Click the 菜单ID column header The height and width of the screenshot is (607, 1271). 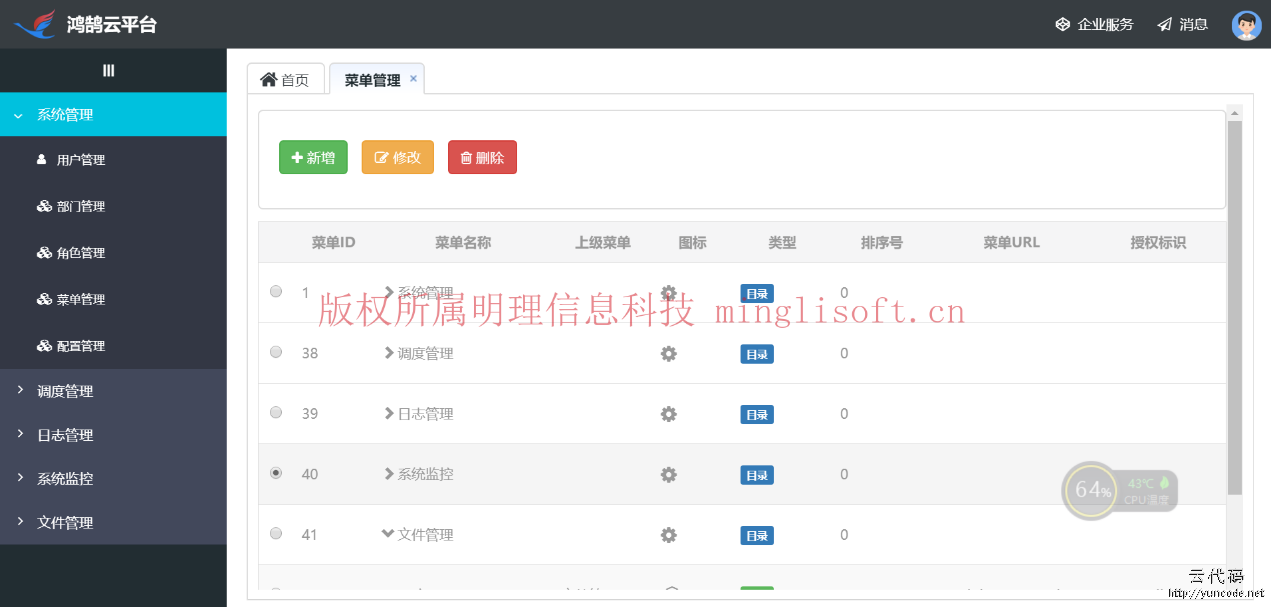pos(333,242)
